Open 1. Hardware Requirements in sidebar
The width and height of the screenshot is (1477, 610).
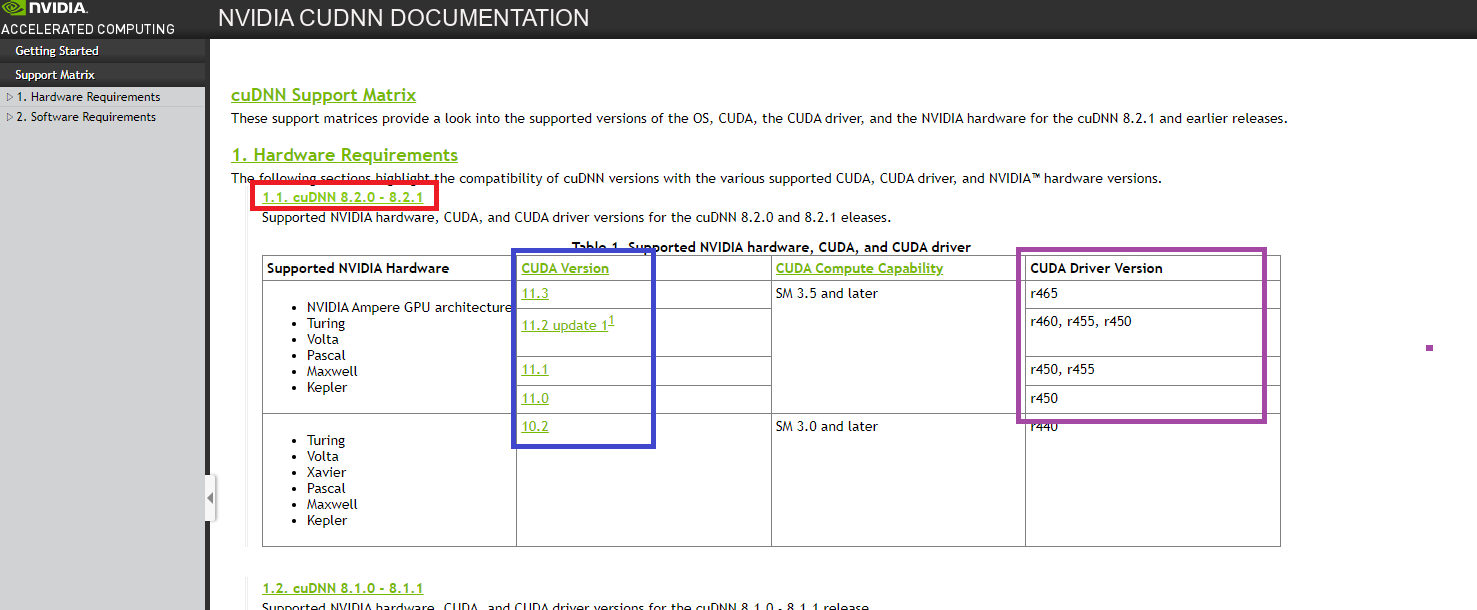tap(89, 97)
